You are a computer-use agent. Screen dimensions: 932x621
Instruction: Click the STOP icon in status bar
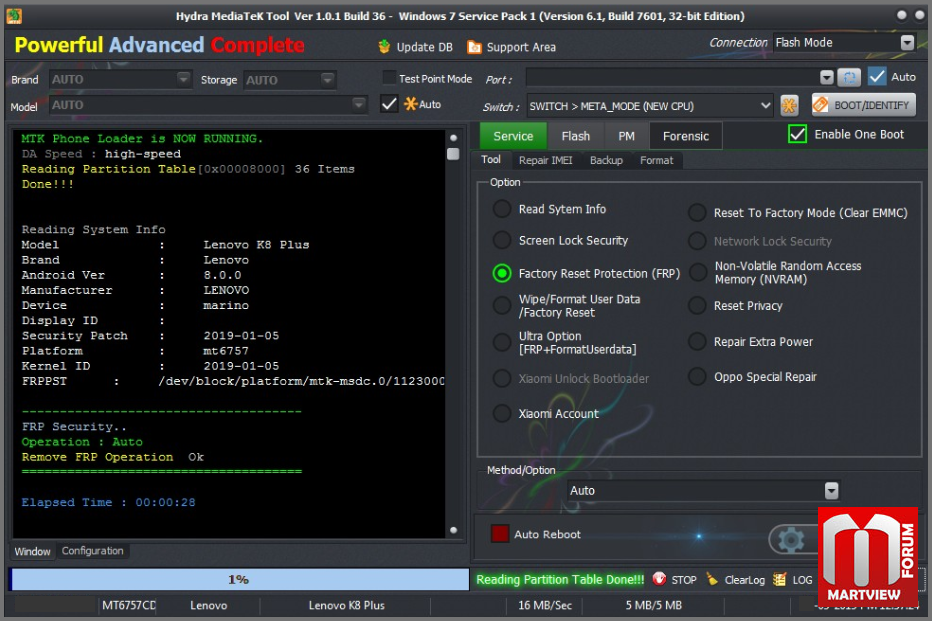(x=659, y=579)
